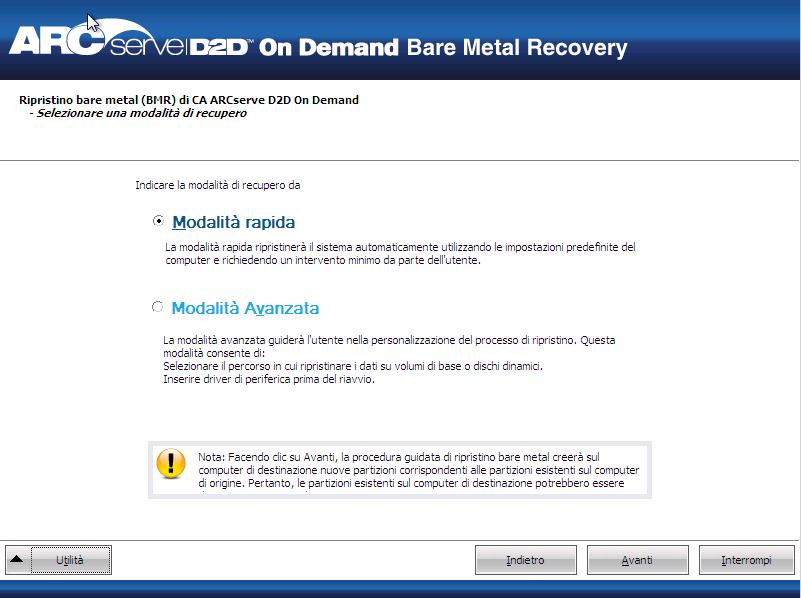Click 'Inserire driver di periferica prima del riavvio.' line

269,379
